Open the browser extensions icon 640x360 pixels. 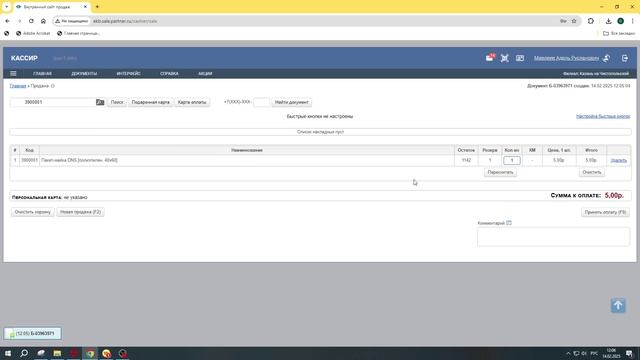(591, 21)
